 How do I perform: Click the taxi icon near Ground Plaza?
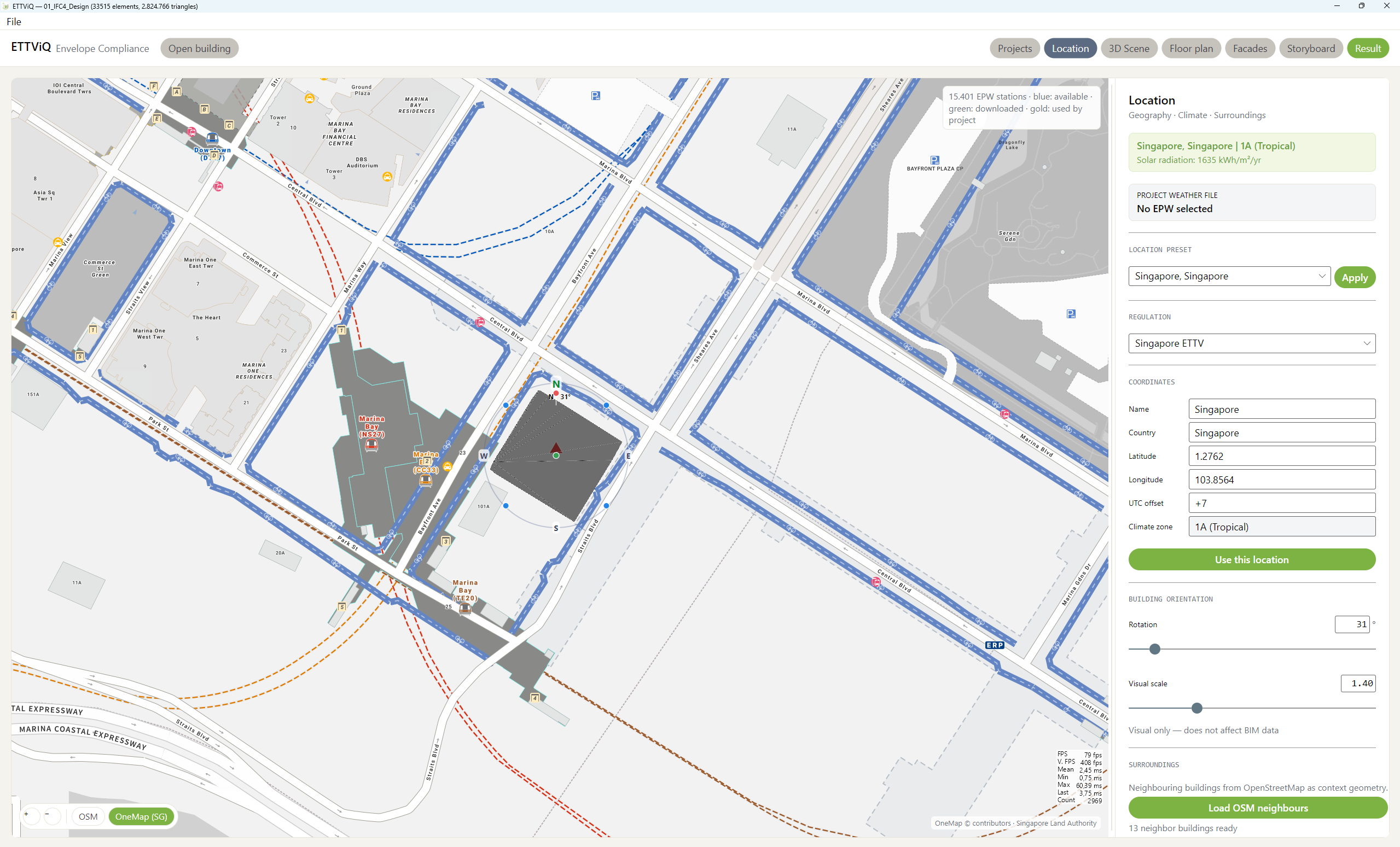[310, 98]
